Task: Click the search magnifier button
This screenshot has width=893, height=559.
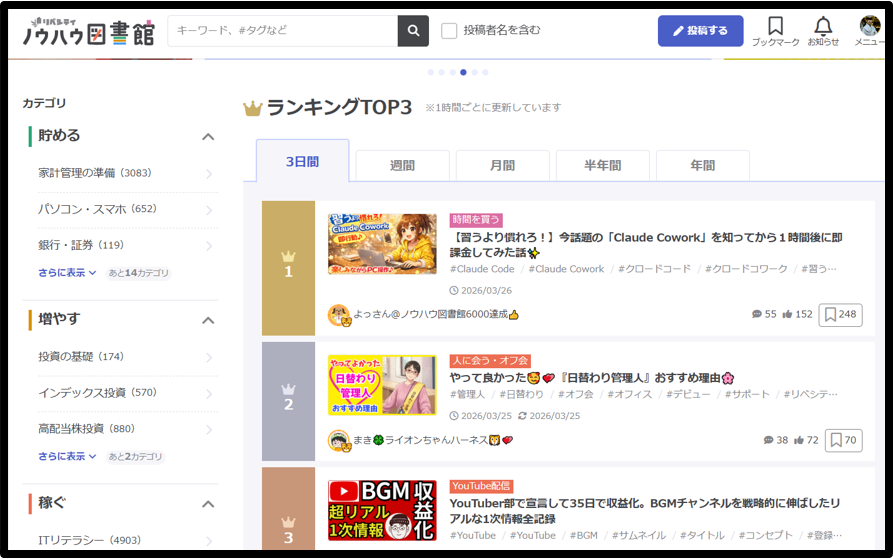Action: (x=412, y=31)
